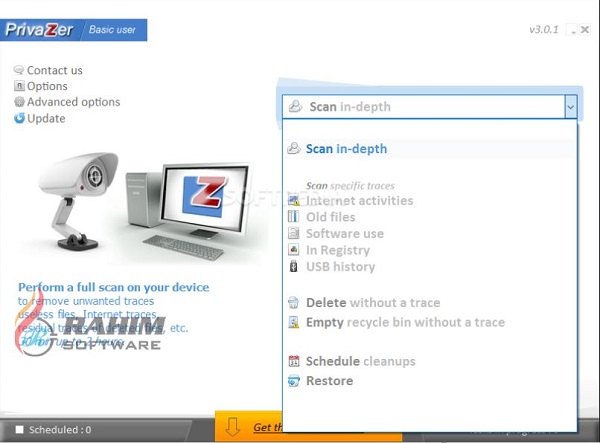Open the Options link
The image size is (600, 443).
tap(47, 86)
